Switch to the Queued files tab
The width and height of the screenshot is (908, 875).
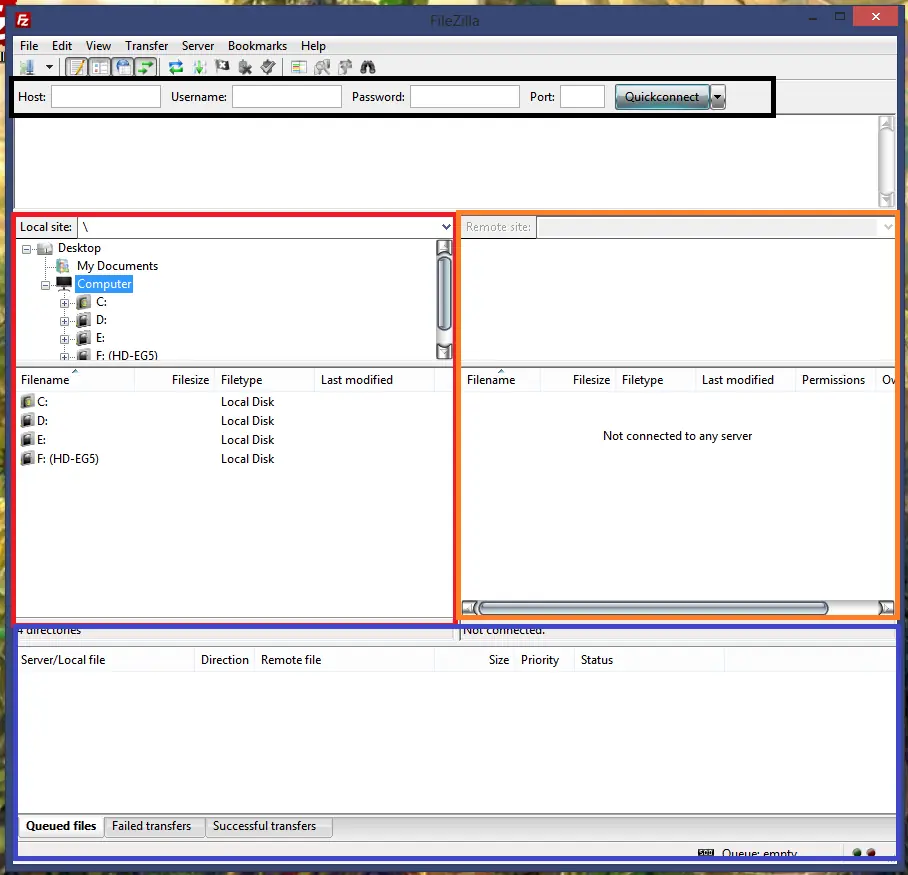click(61, 826)
